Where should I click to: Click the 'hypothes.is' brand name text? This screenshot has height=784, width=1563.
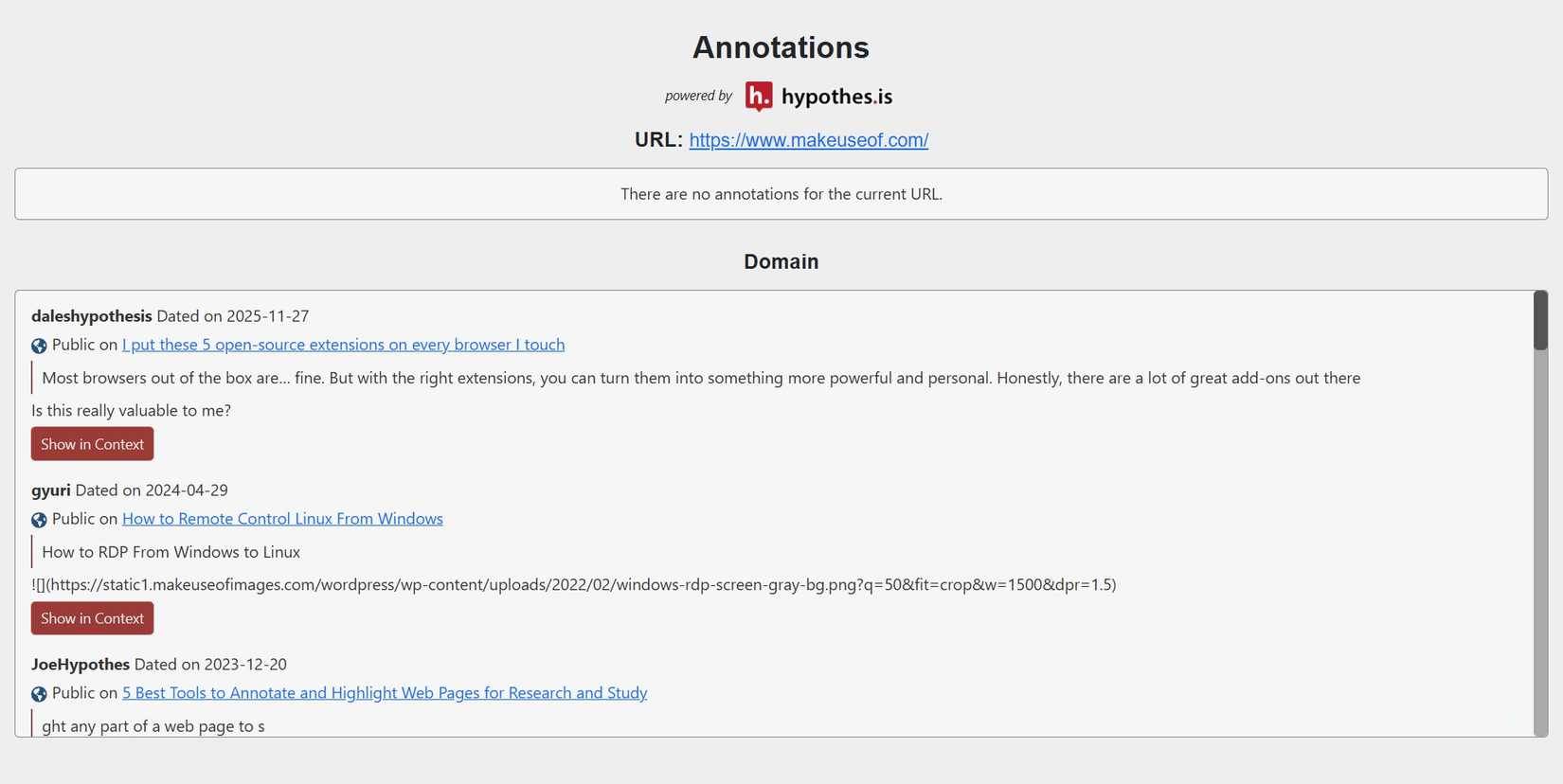(836, 97)
